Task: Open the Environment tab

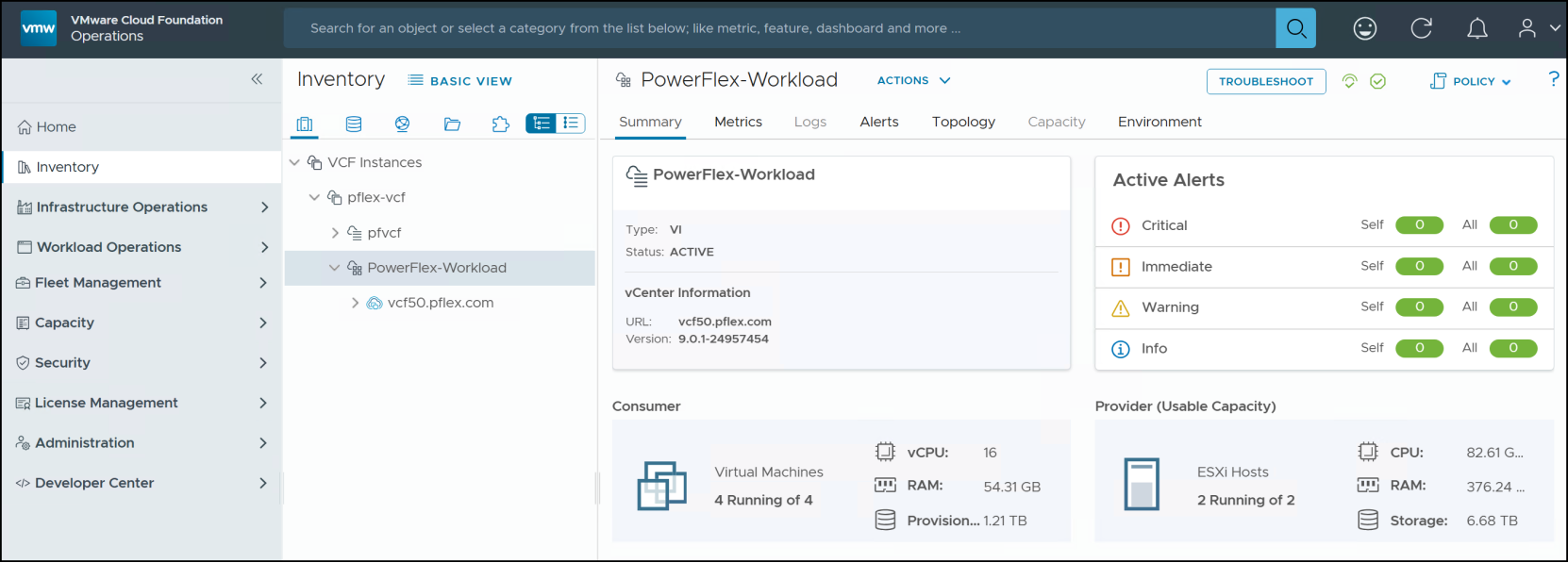Action: tap(1159, 122)
